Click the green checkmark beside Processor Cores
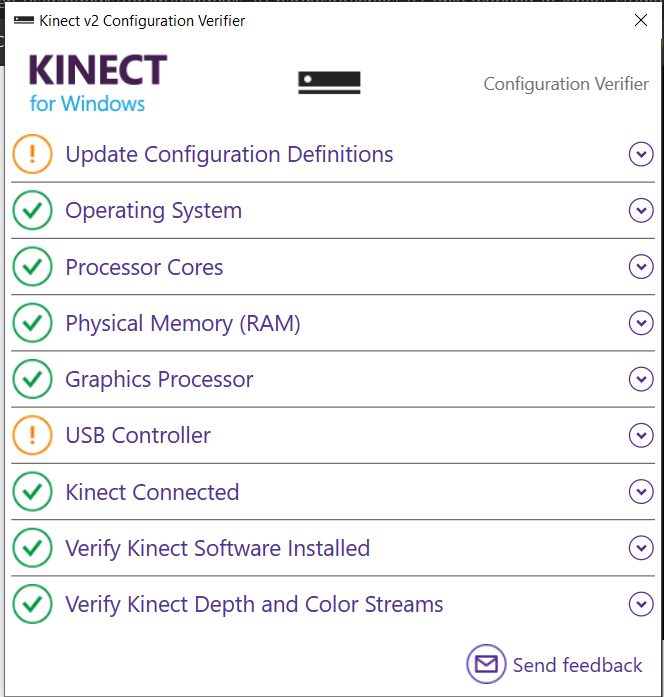This screenshot has width=664, height=697. pos(32,267)
